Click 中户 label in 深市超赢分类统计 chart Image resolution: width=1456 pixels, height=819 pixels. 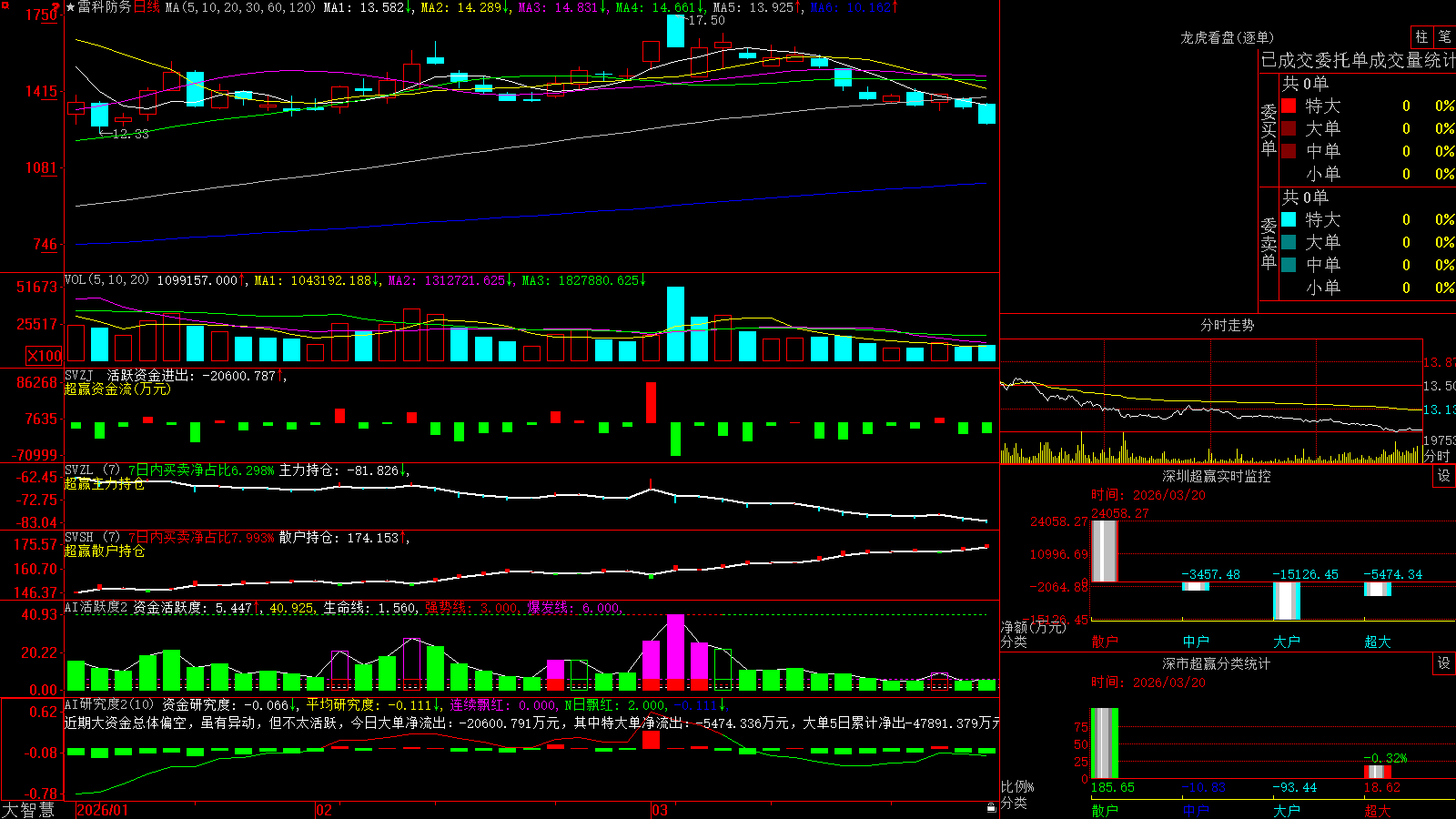coord(1196,810)
